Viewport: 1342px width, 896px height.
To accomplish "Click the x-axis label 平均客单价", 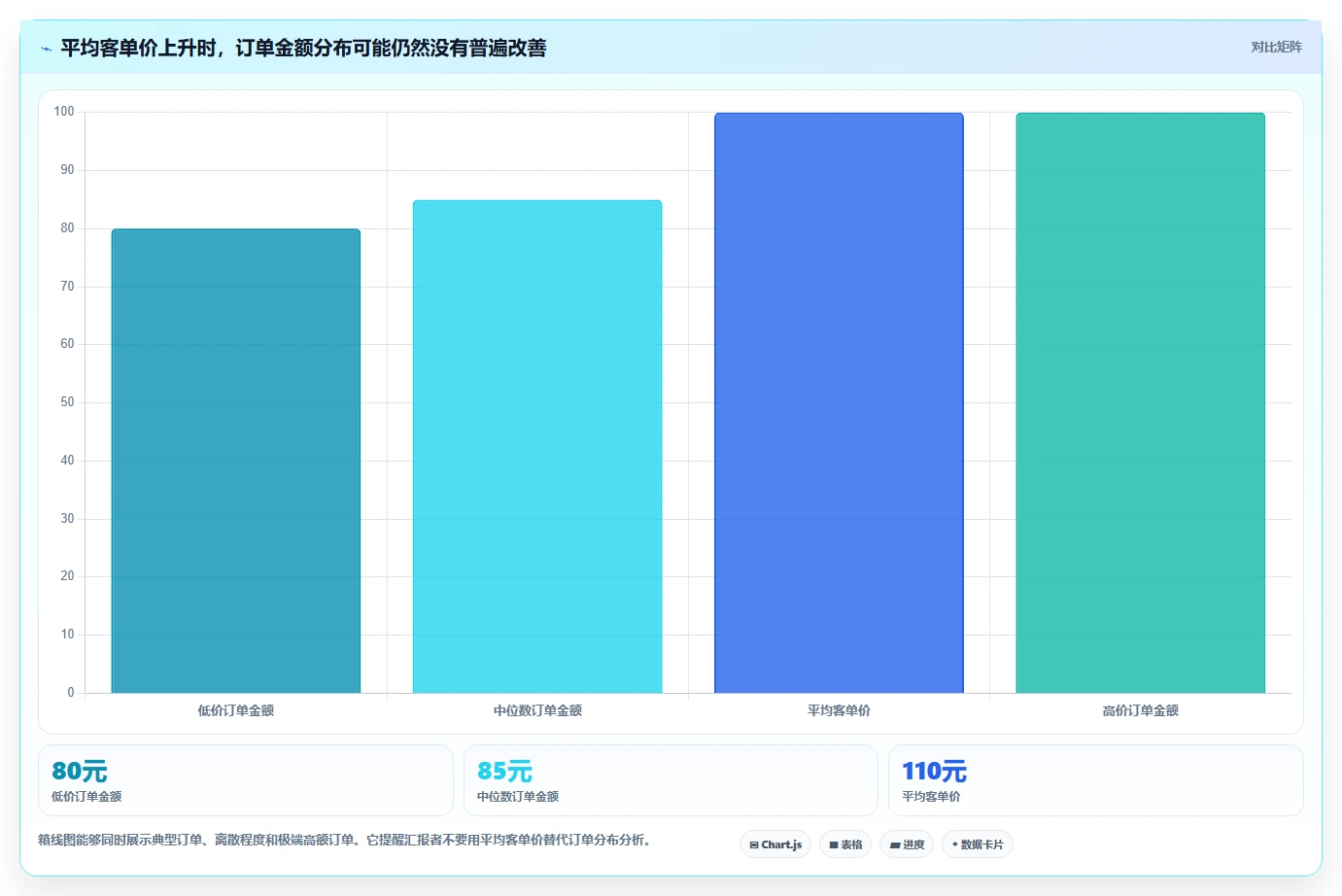I will 839,711.
